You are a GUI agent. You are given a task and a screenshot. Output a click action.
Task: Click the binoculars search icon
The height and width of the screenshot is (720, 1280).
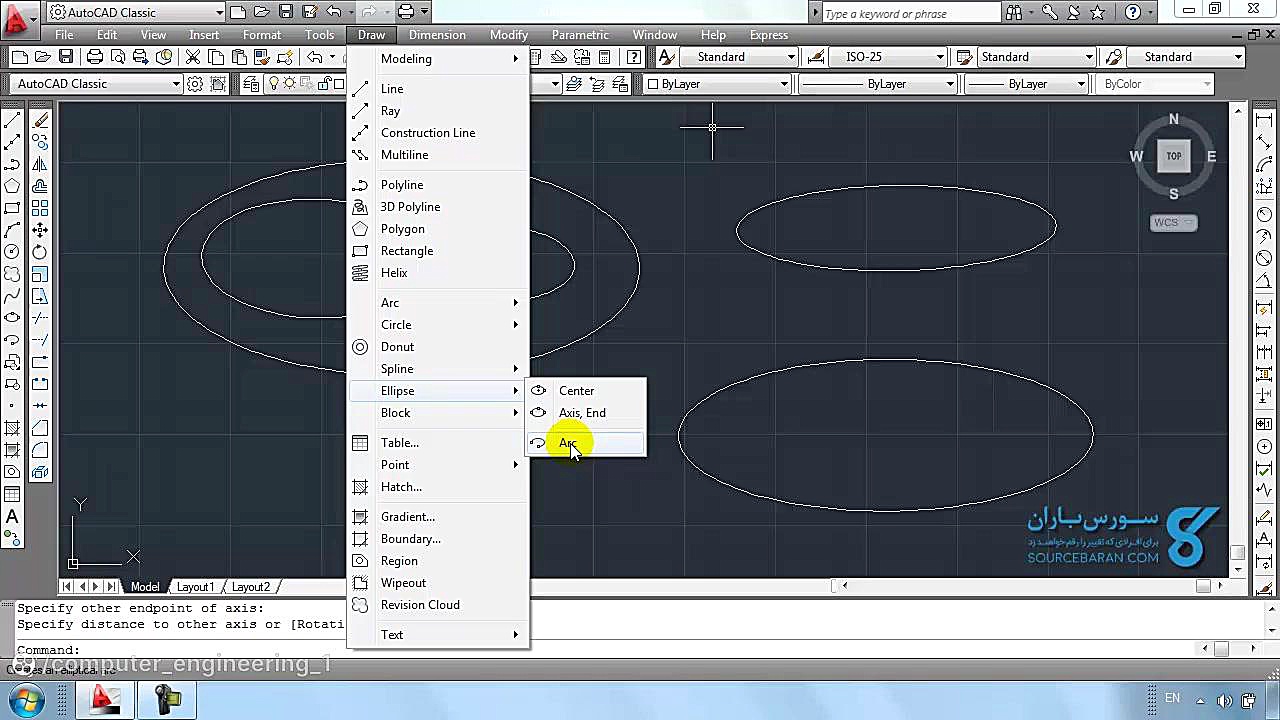[1014, 12]
